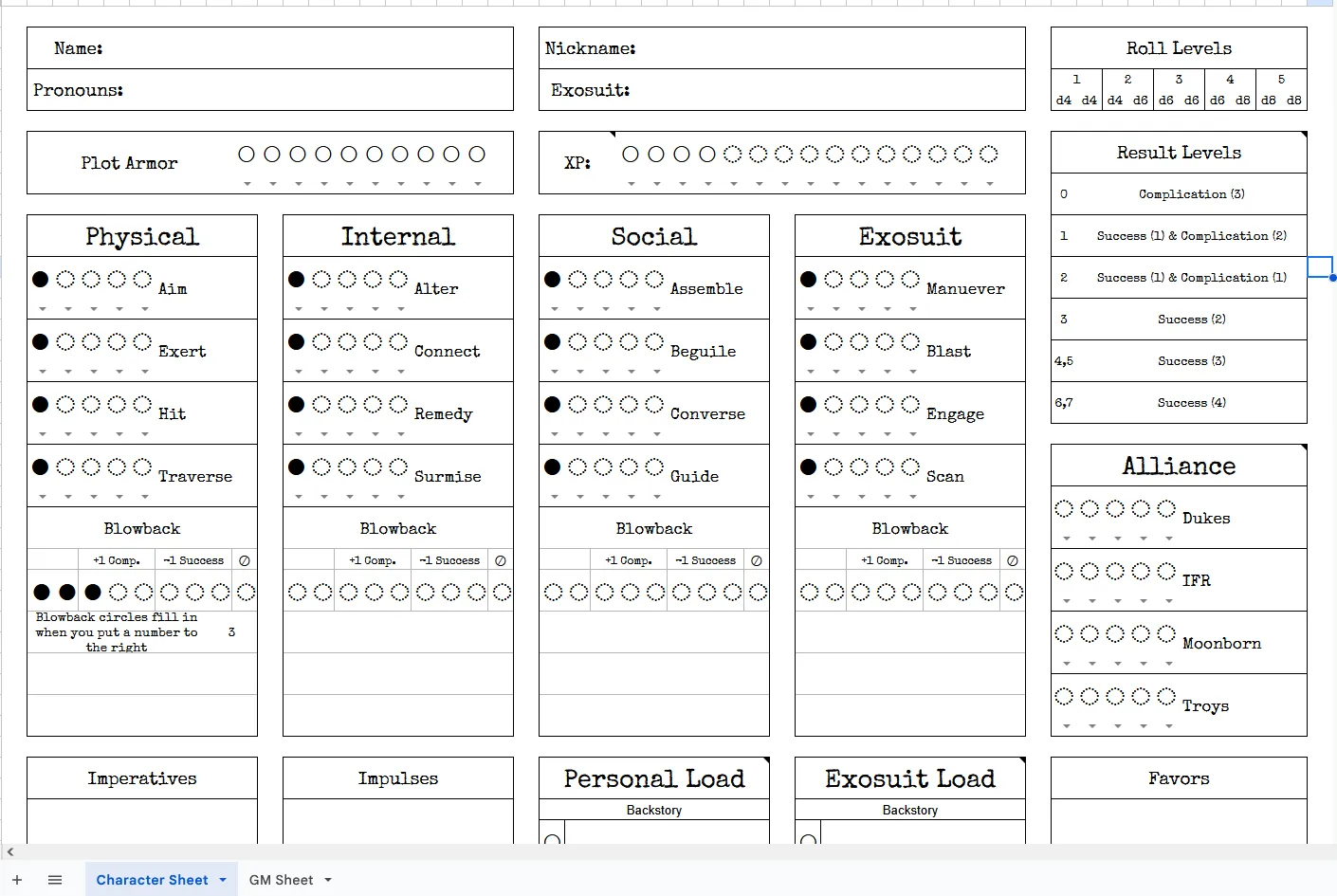Image resolution: width=1337 pixels, height=896 pixels.
Task: Open the All Sheets list icon
Action: 55,880
